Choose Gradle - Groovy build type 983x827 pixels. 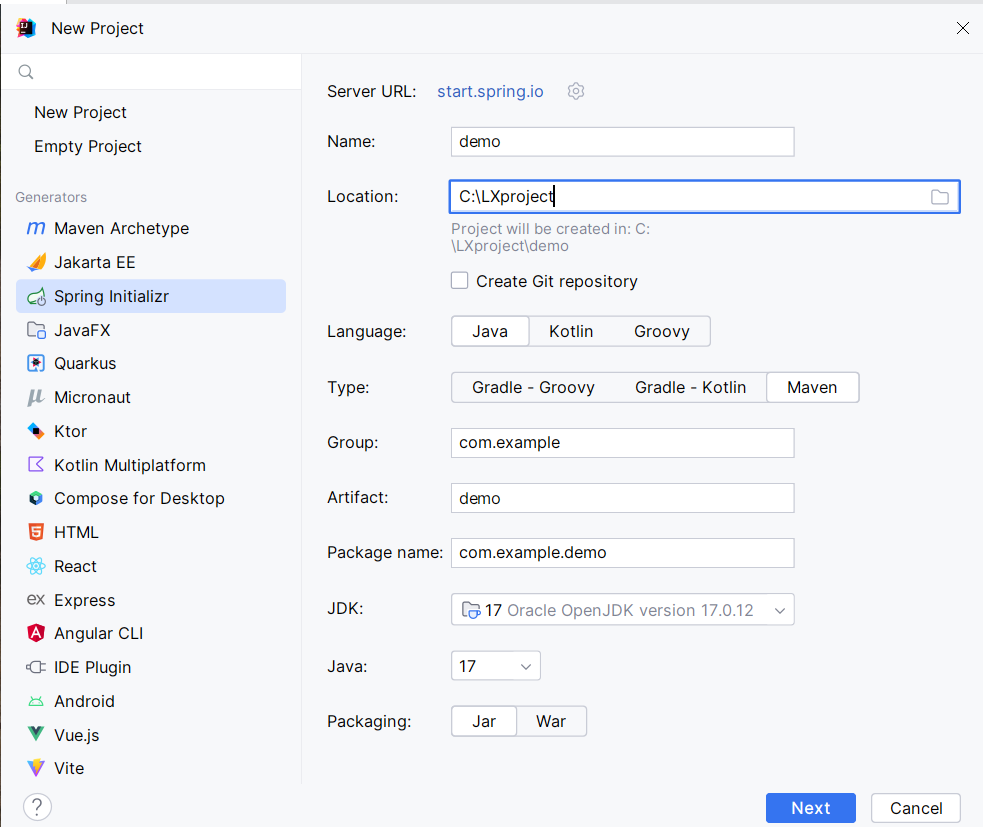click(534, 387)
